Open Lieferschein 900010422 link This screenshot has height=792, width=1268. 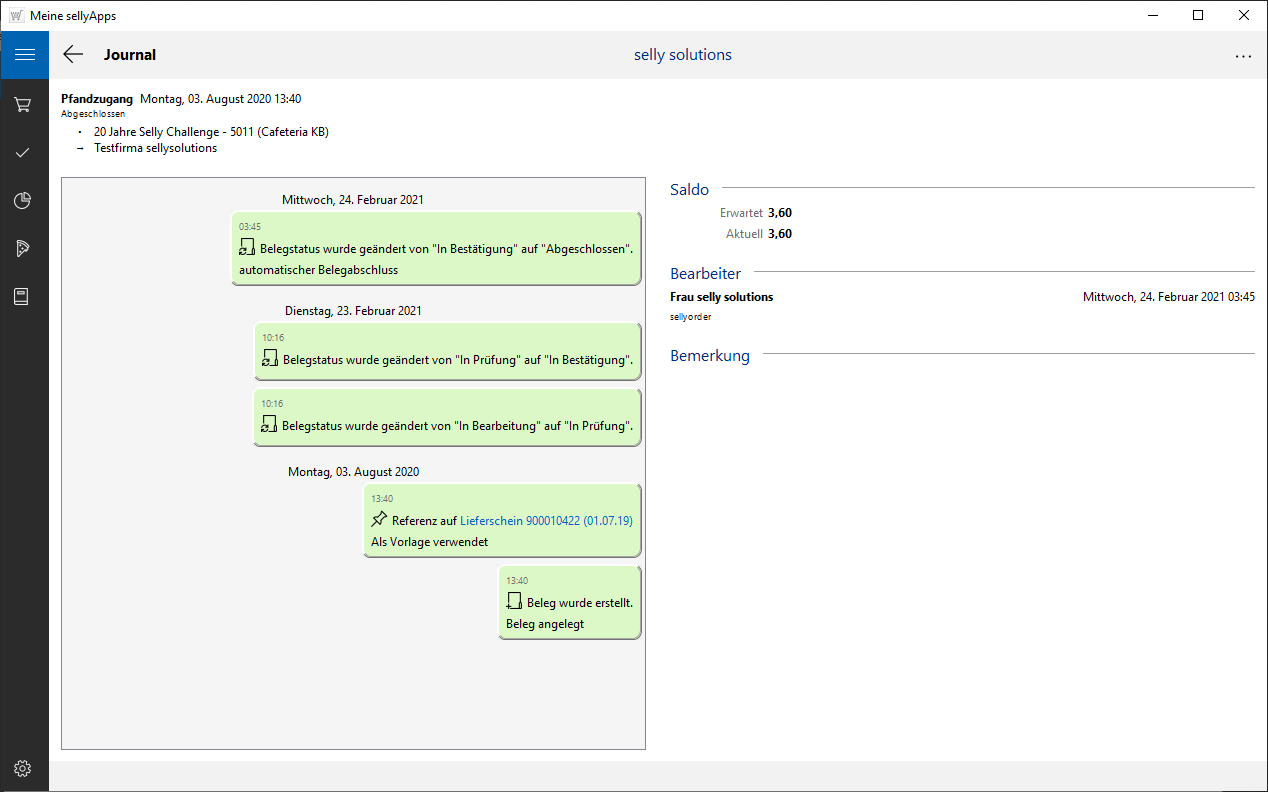pos(546,521)
